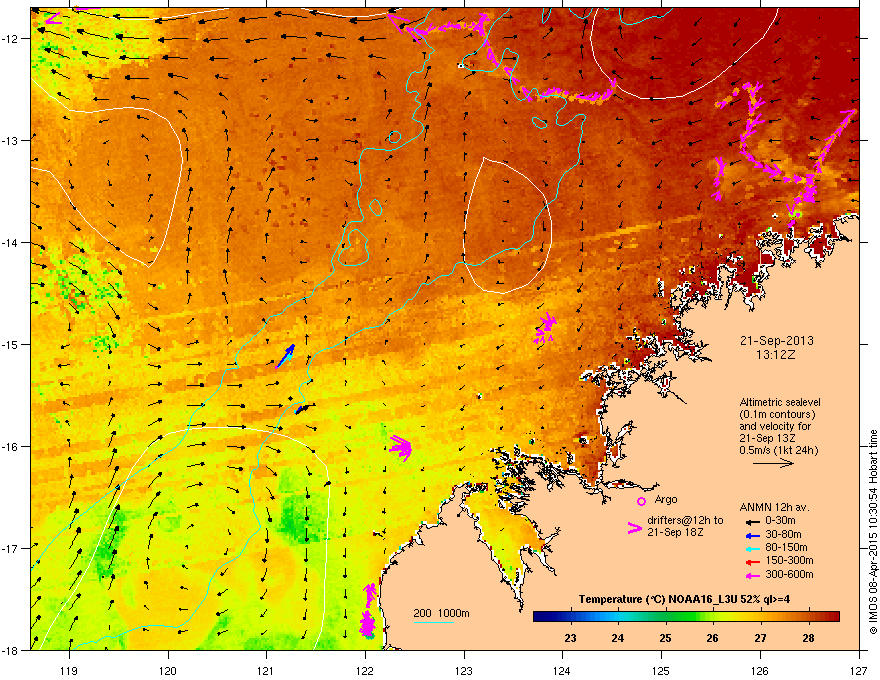Click the cyan line under 200 1000m

pos(433,622)
